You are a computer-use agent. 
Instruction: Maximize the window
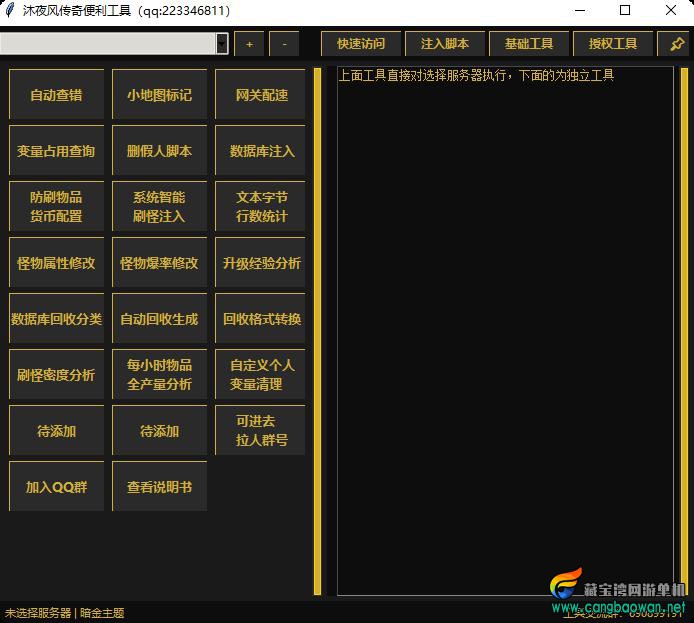pos(625,10)
